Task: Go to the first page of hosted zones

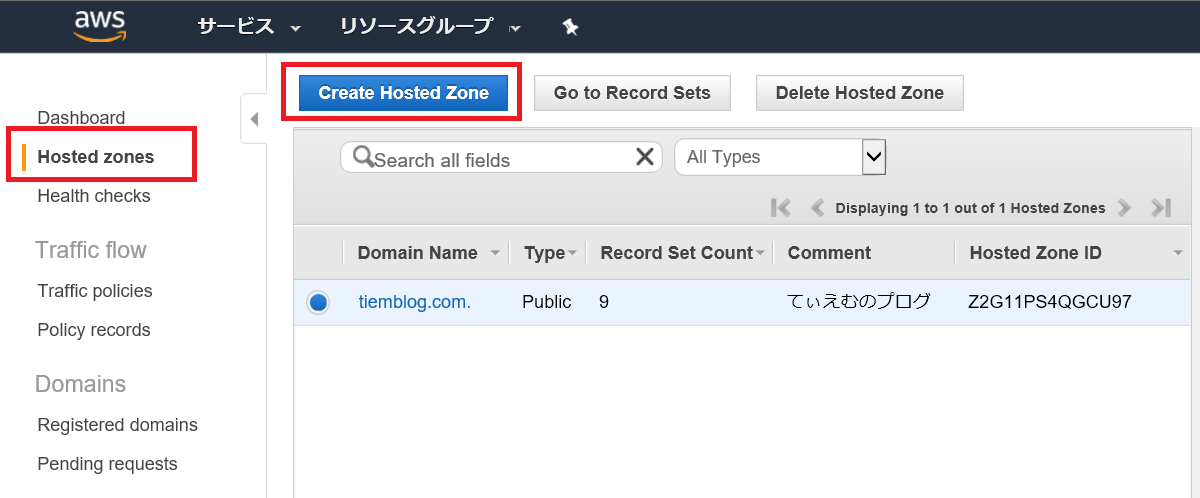Action: click(x=781, y=208)
